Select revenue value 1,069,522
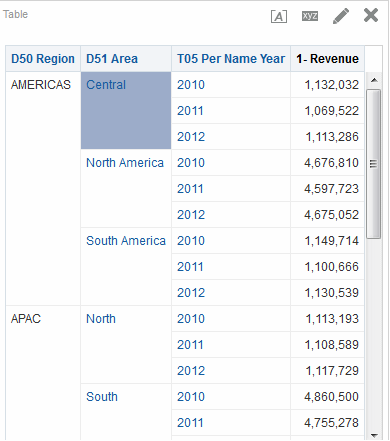The width and height of the screenshot is (390, 441). click(332, 111)
